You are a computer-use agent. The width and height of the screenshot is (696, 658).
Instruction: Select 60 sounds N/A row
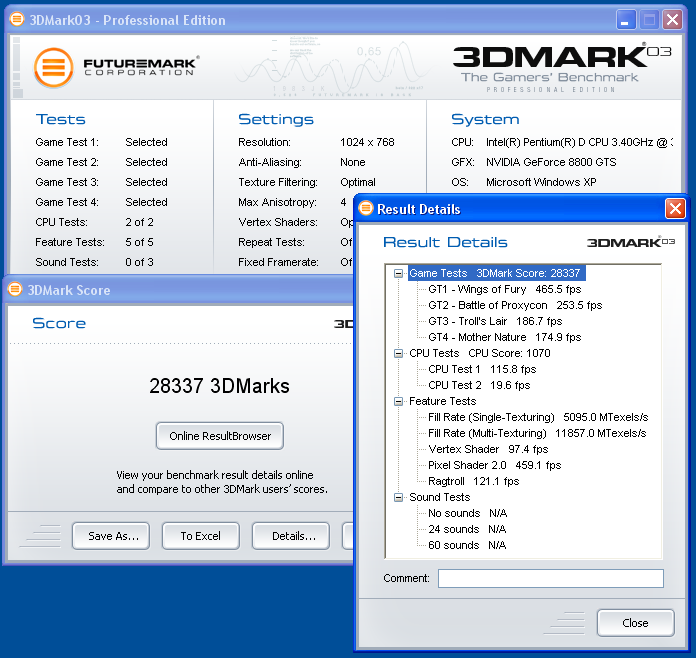tap(467, 545)
